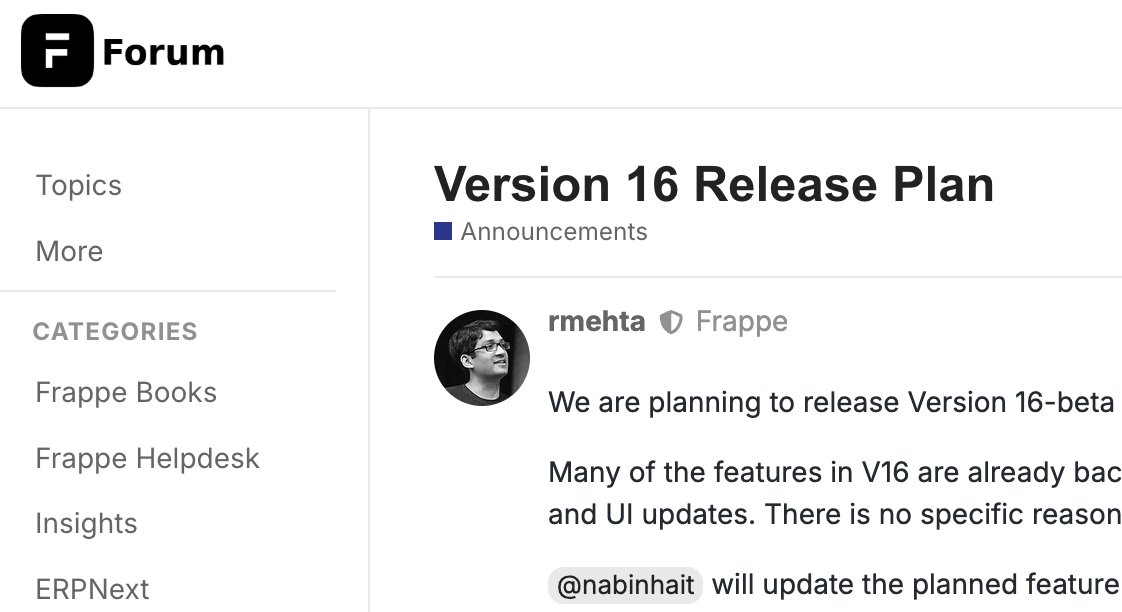The width and height of the screenshot is (1122, 612).
Task: Go to the Frappe Helpdesk category
Action: [x=147, y=458]
